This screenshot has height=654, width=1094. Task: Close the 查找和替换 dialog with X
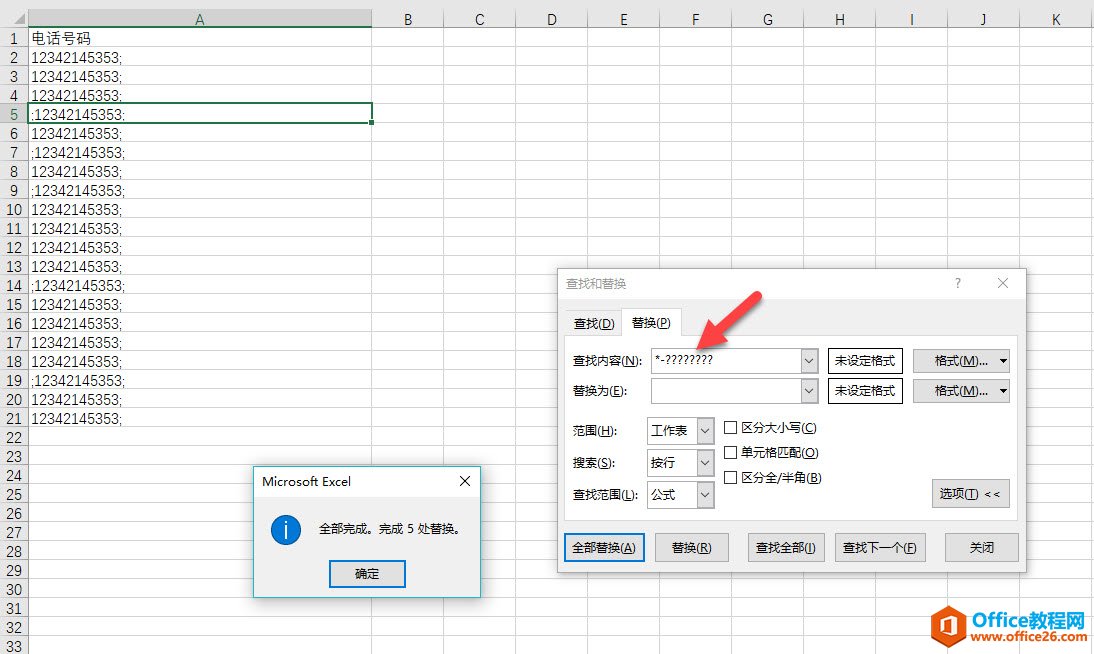click(x=1003, y=284)
